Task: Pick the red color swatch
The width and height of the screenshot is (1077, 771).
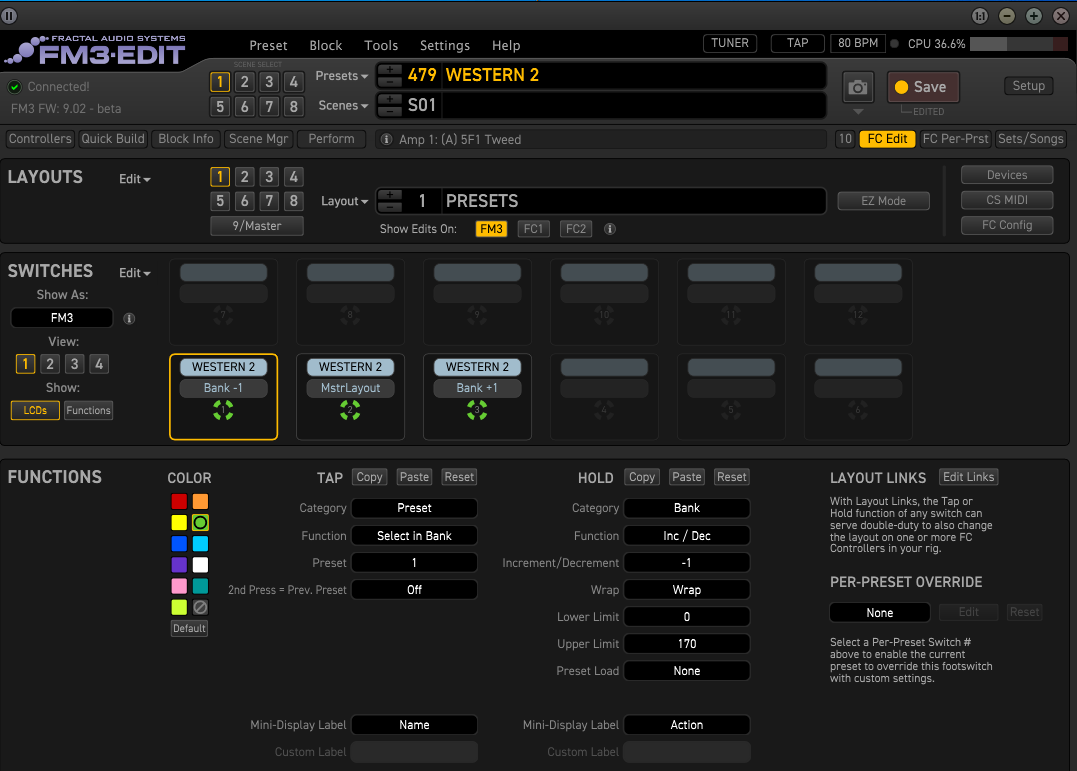Action: click(x=179, y=501)
